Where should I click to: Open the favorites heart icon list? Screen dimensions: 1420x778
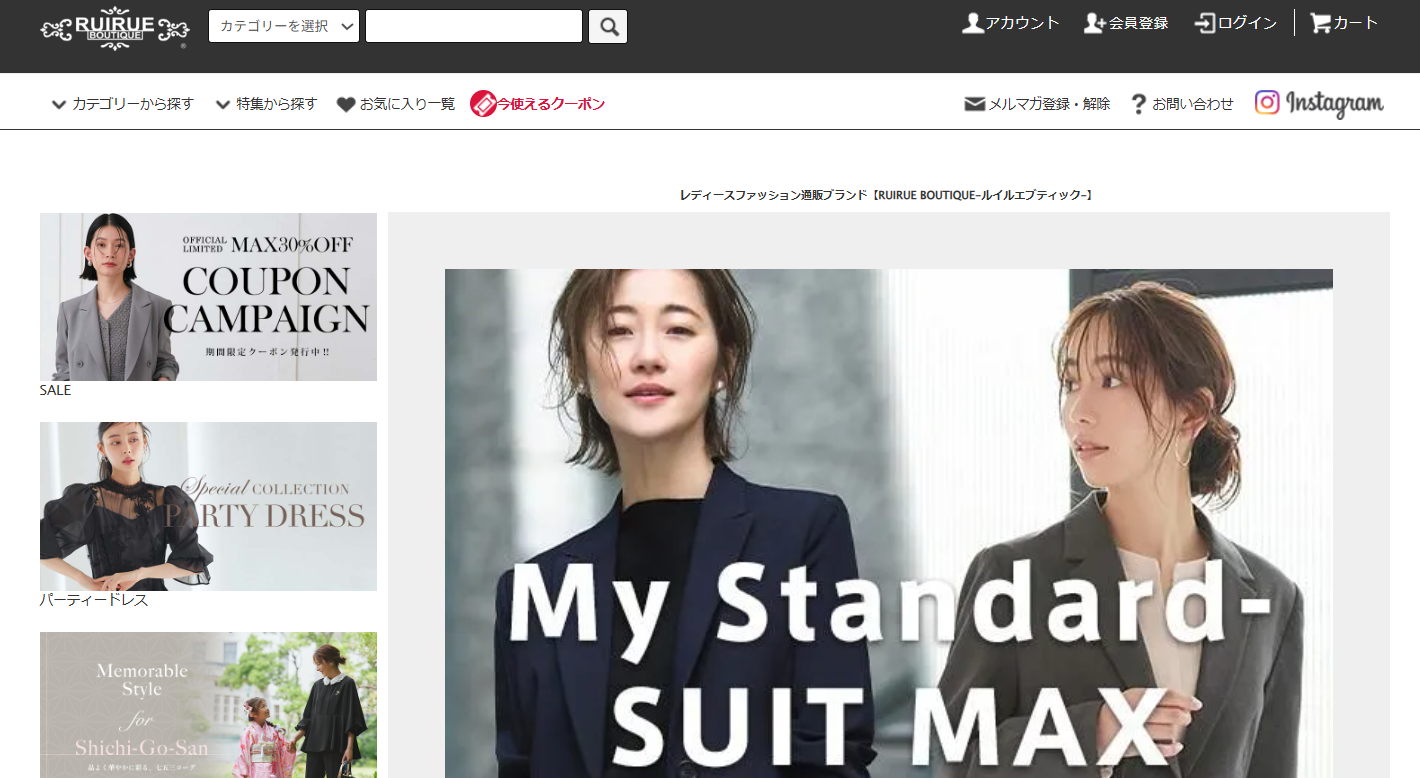coord(346,104)
